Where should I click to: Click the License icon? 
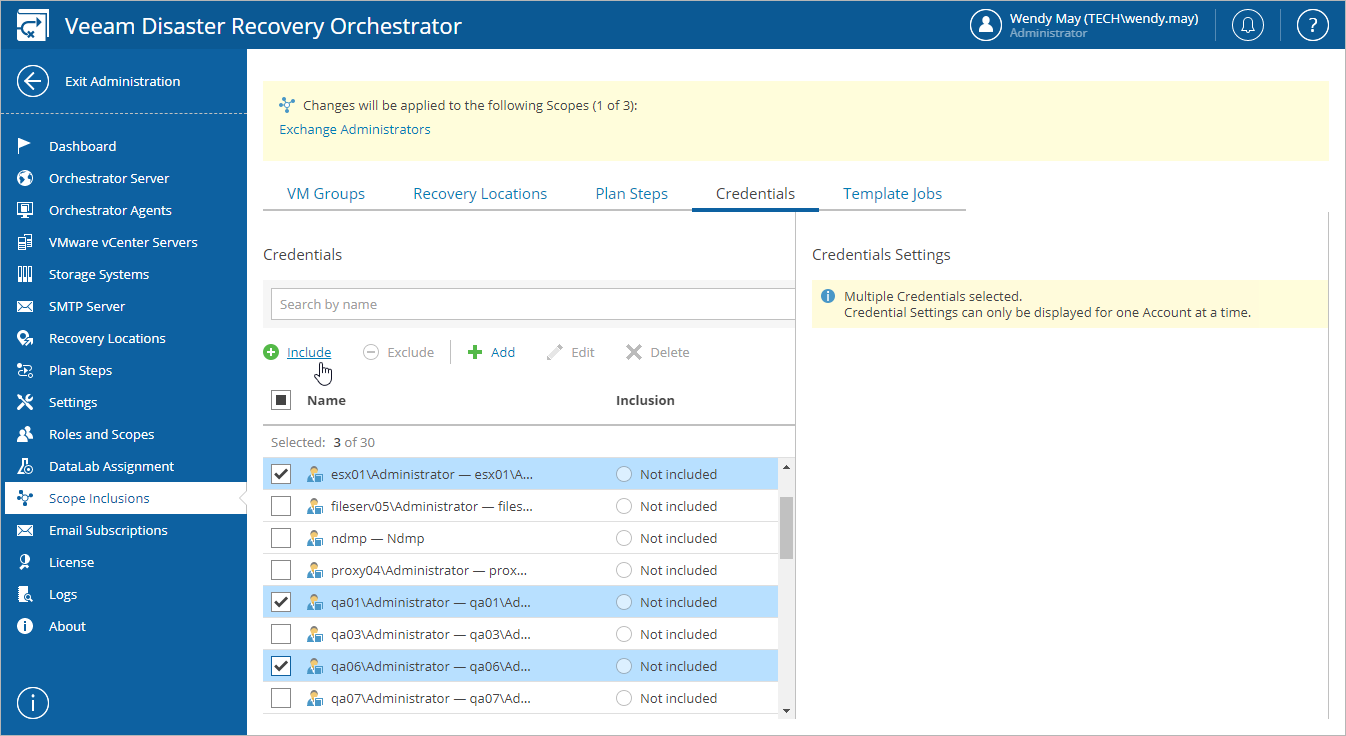[26, 562]
